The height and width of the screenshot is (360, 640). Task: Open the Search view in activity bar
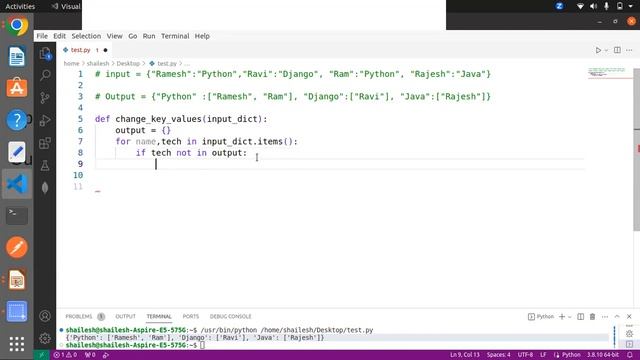45,75
